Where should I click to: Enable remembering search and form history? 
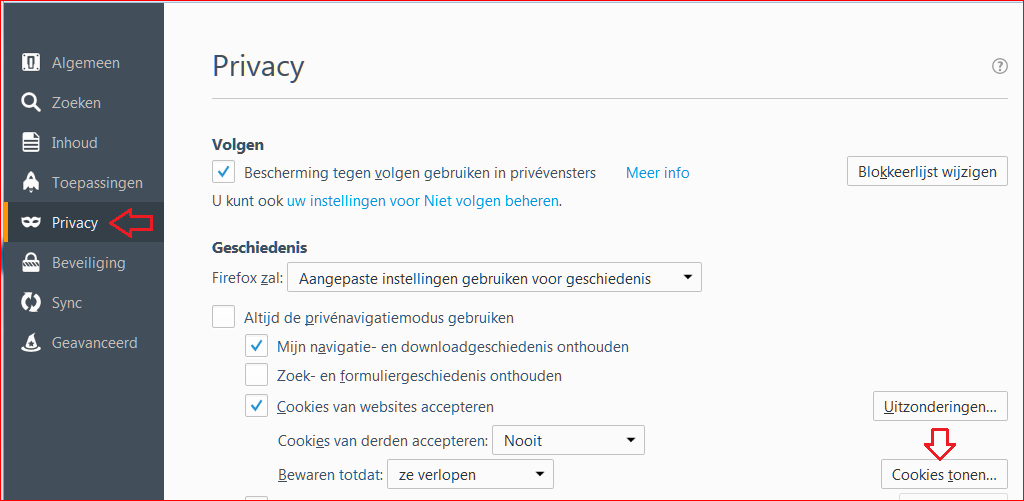(x=257, y=376)
